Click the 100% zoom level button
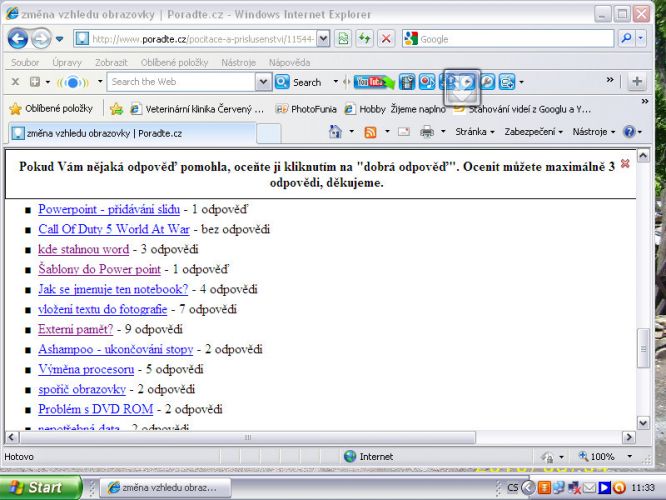This screenshot has width=666, height=500. pyautogui.click(x=597, y=457)
